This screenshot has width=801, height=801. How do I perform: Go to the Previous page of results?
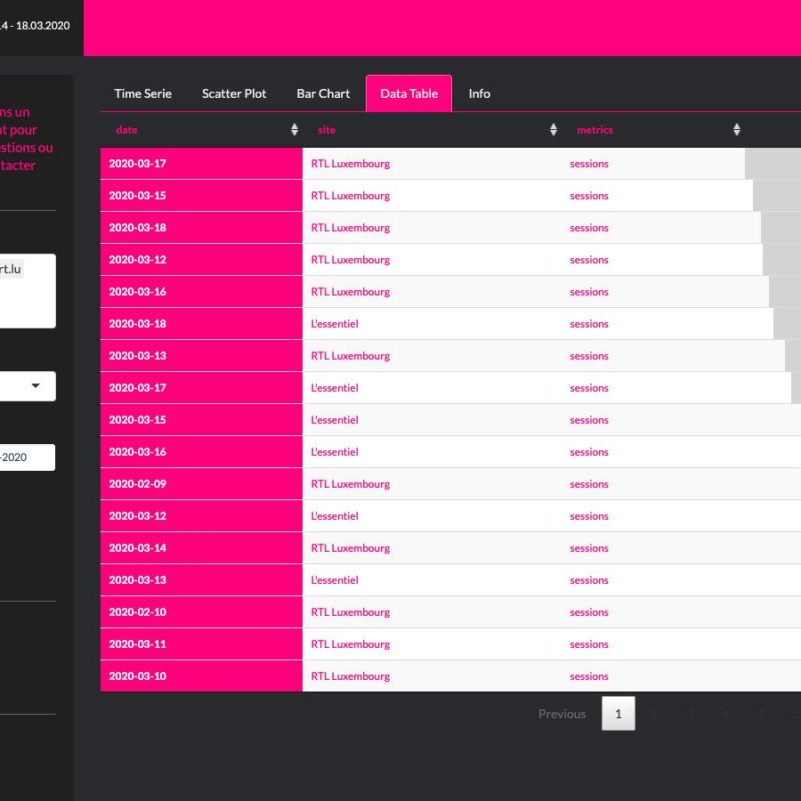[562, 714]
